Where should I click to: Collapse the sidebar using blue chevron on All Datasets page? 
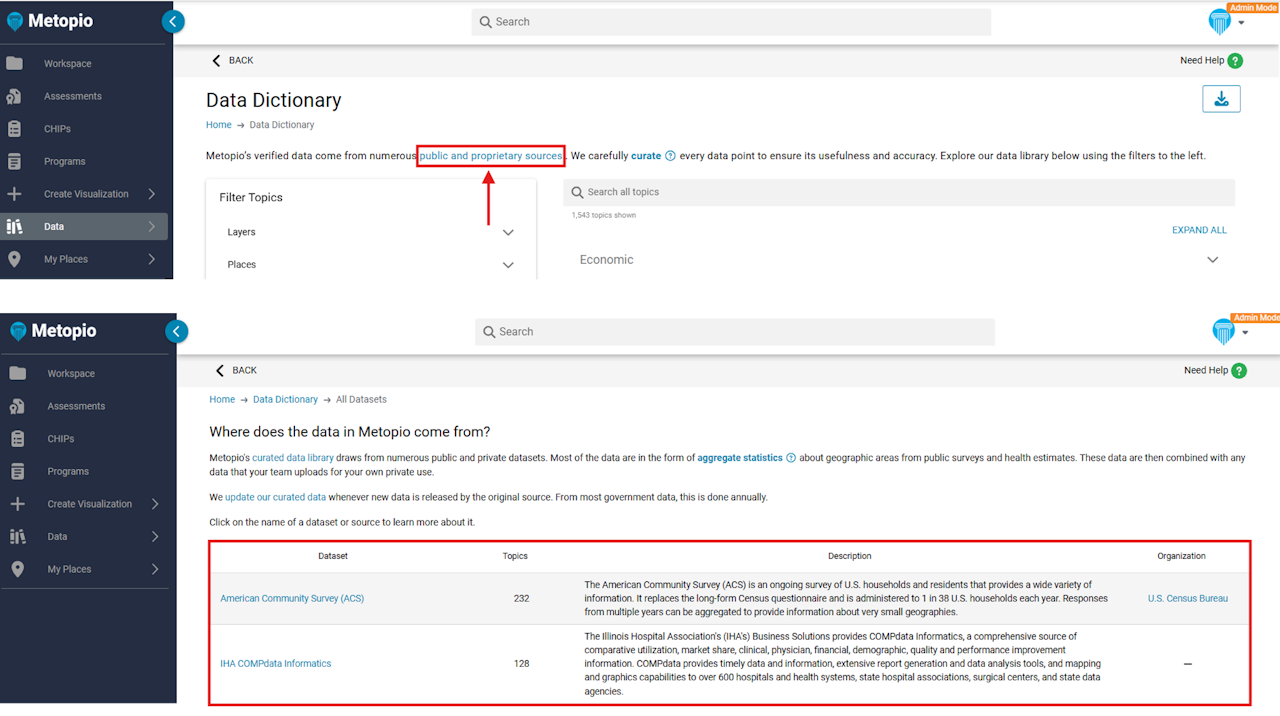(177, 331)
